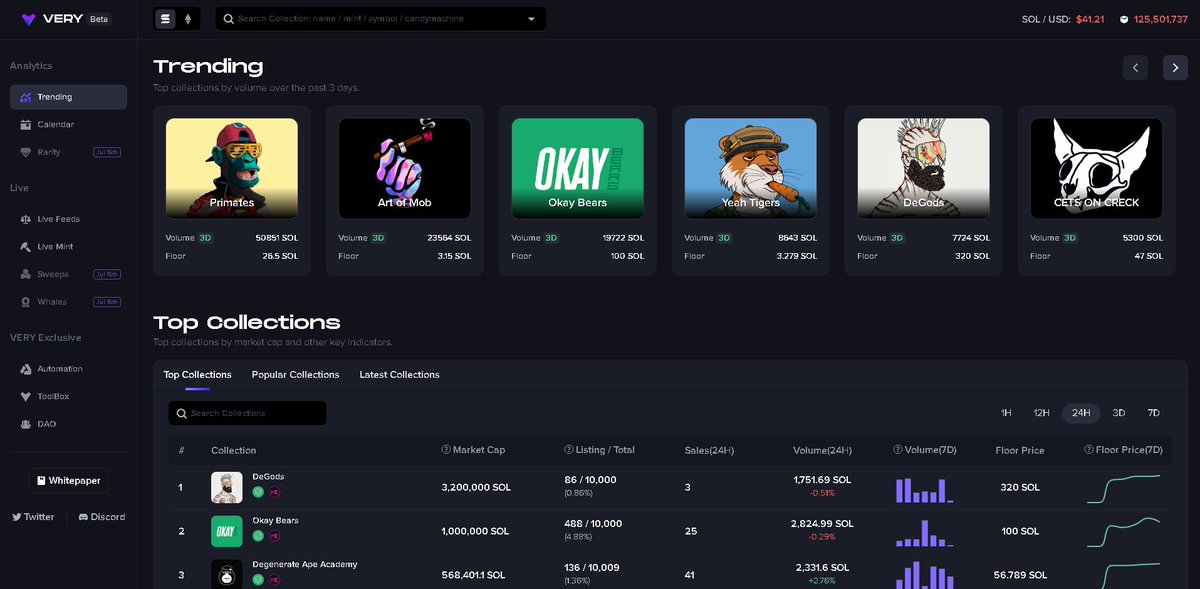Screen dimensions: 1200x589
Task: Click the Beta badge next to VERY
Action: (x=99, y=19)
